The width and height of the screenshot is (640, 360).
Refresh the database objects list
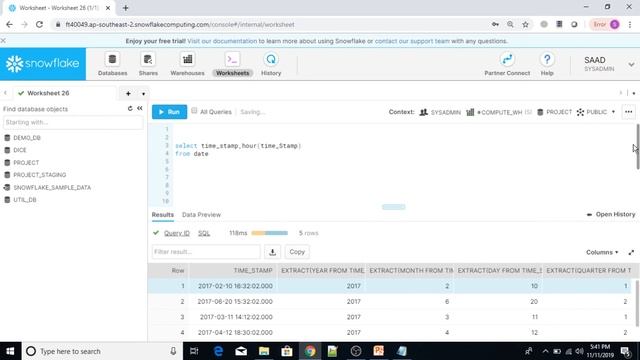click(x=130, y=108)
